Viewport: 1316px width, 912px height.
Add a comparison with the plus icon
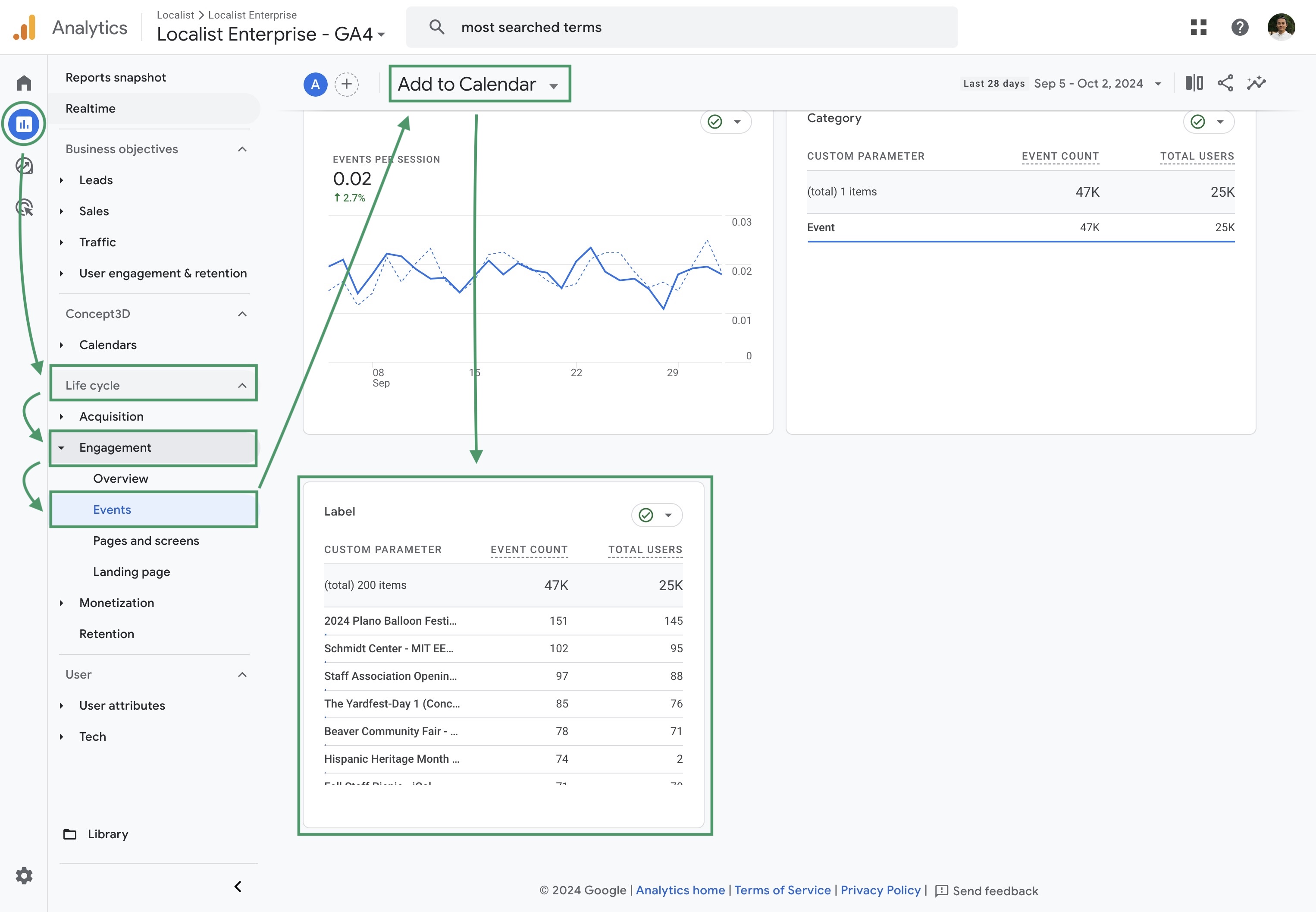(347, 85)
